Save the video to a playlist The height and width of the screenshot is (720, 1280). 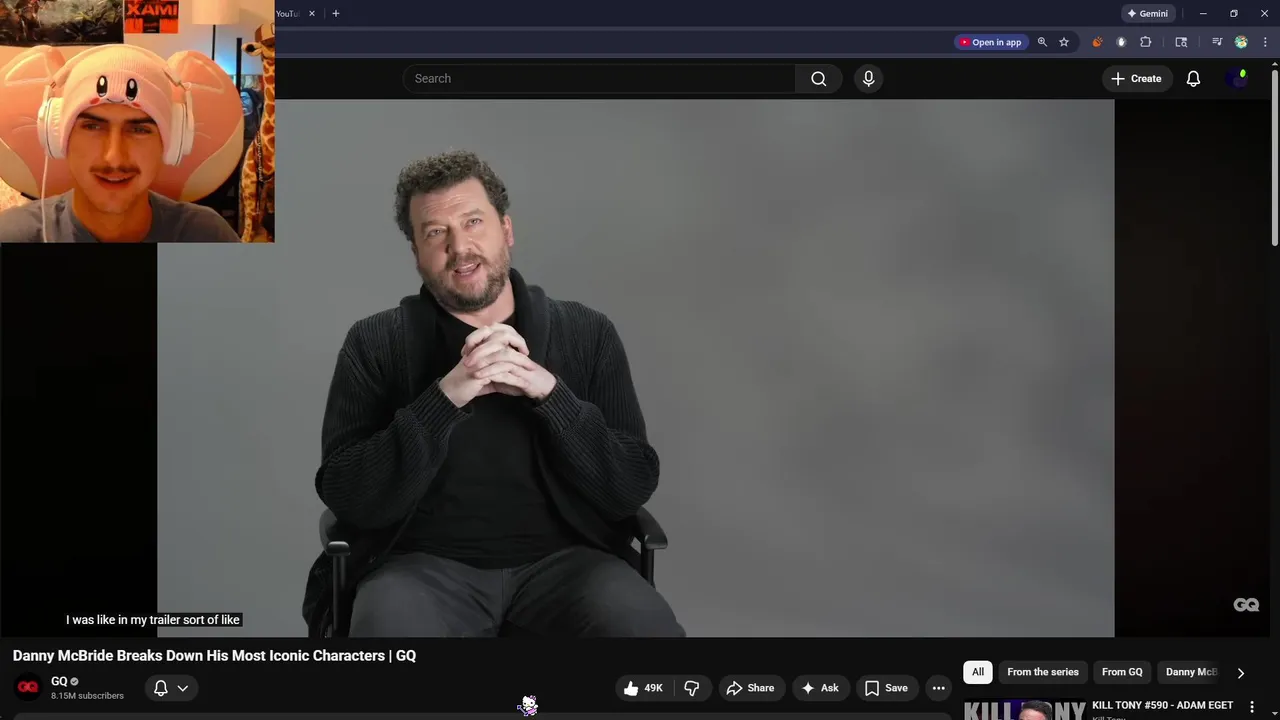pos(886,688)
